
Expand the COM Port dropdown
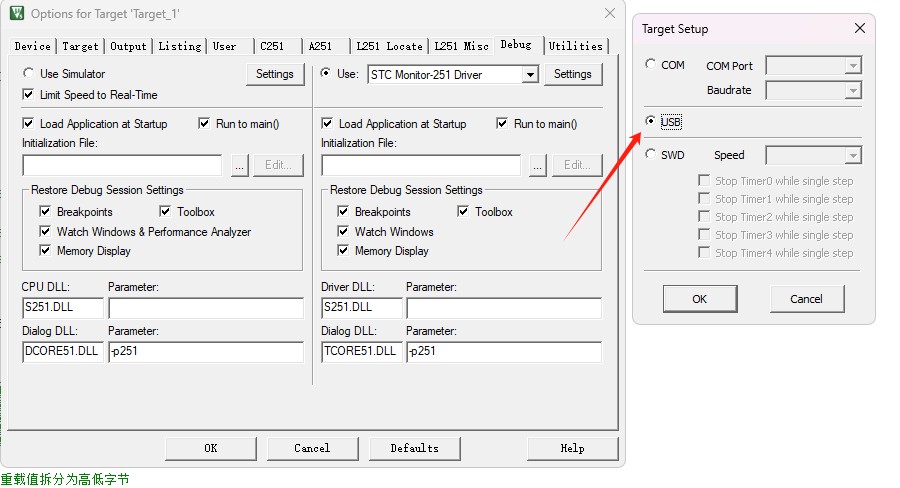853,65
